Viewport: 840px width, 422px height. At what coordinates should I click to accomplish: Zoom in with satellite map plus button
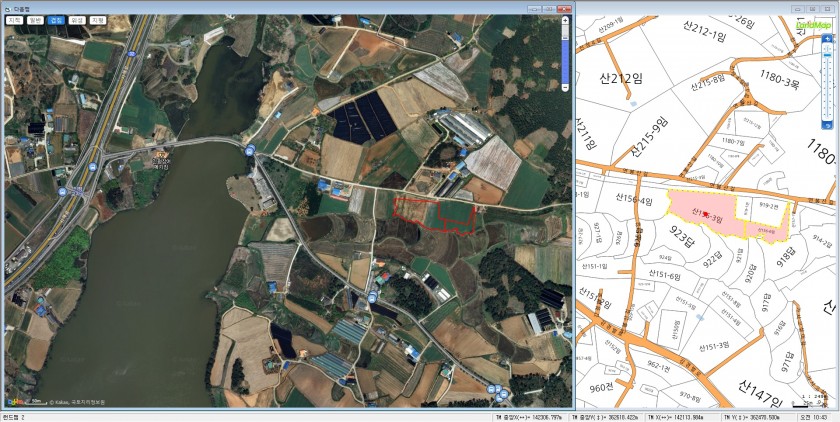click(x=565, y=21)
